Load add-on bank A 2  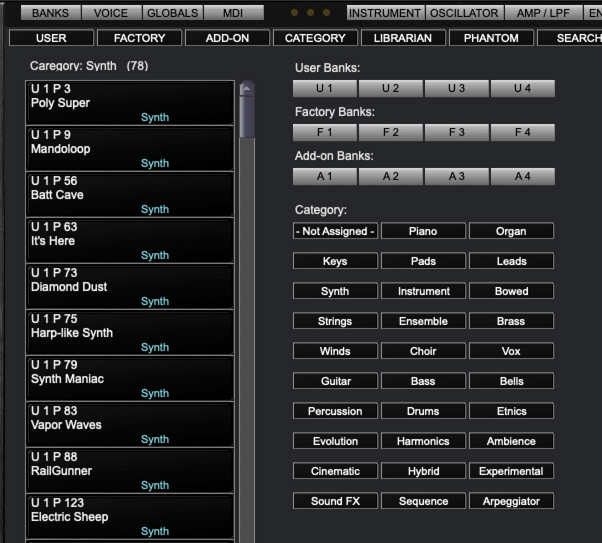pos(390,176)
